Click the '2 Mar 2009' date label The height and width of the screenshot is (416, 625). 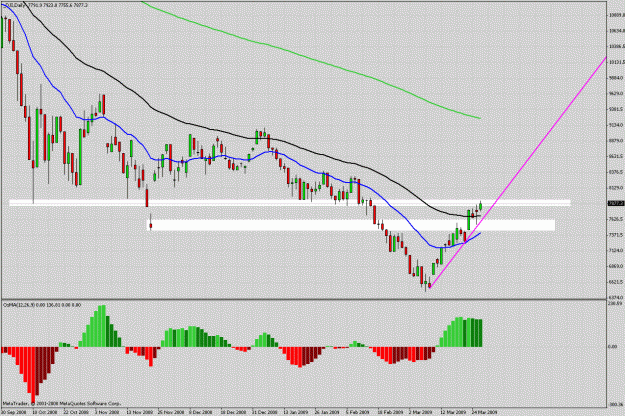point(420,412)
